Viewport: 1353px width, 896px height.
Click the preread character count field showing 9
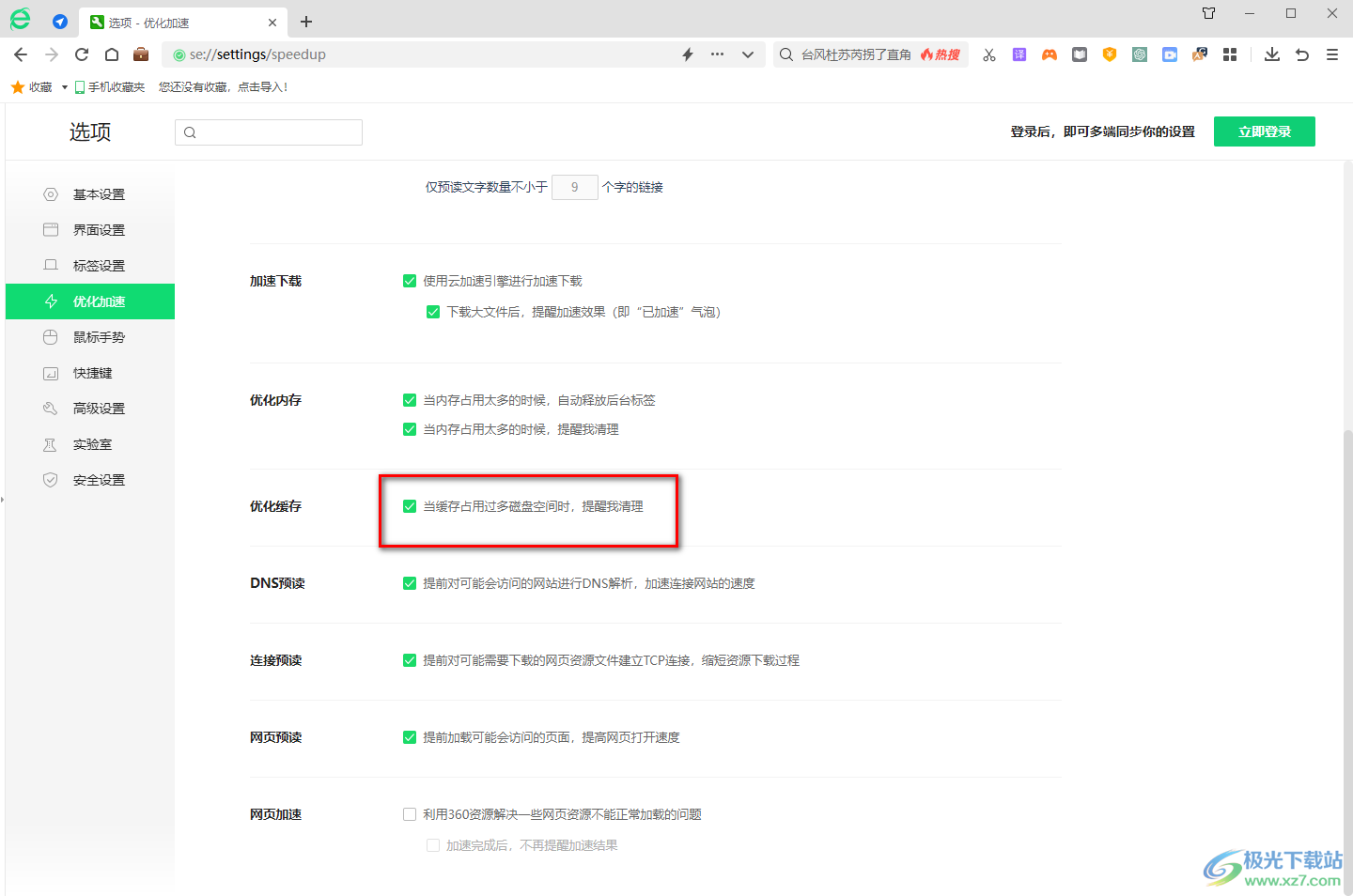575,187
